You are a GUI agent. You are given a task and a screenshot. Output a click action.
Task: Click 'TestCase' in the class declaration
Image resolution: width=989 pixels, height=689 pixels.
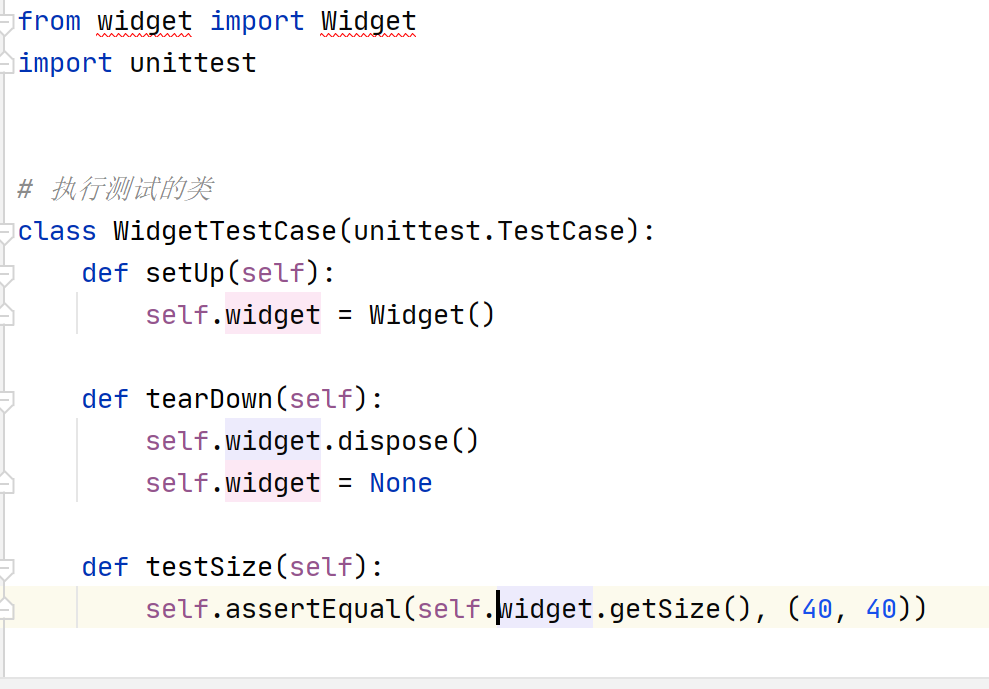561,231
